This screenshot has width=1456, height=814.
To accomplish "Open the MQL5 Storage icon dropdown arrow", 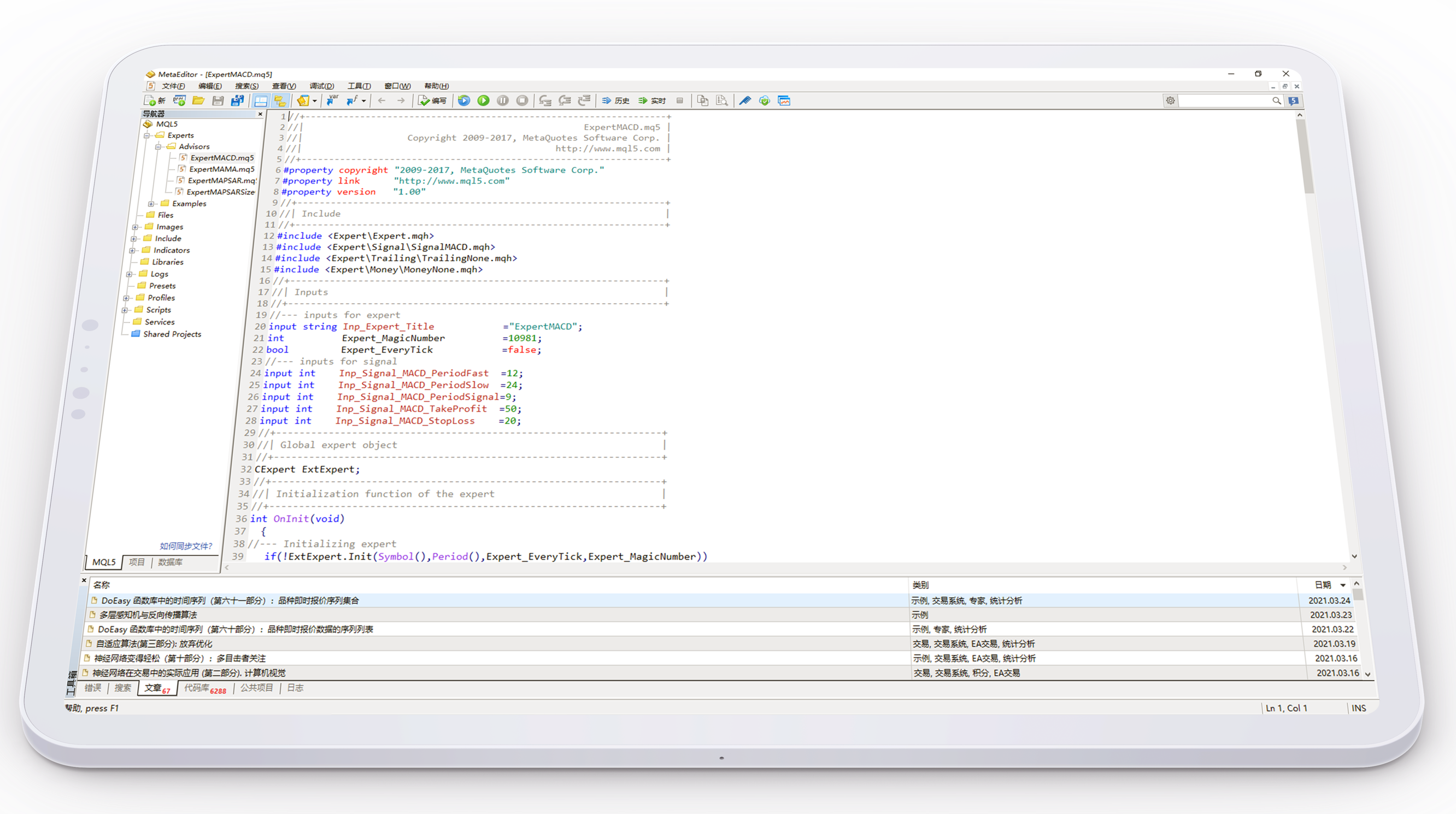I will click(315, 101).
